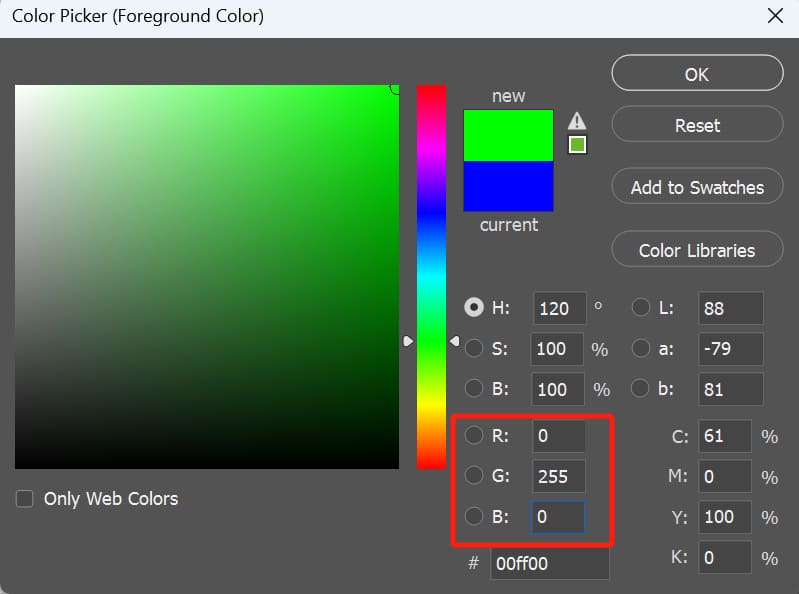Click the right hue slider arrow handle
799x594 pixels.
[455, 341]
